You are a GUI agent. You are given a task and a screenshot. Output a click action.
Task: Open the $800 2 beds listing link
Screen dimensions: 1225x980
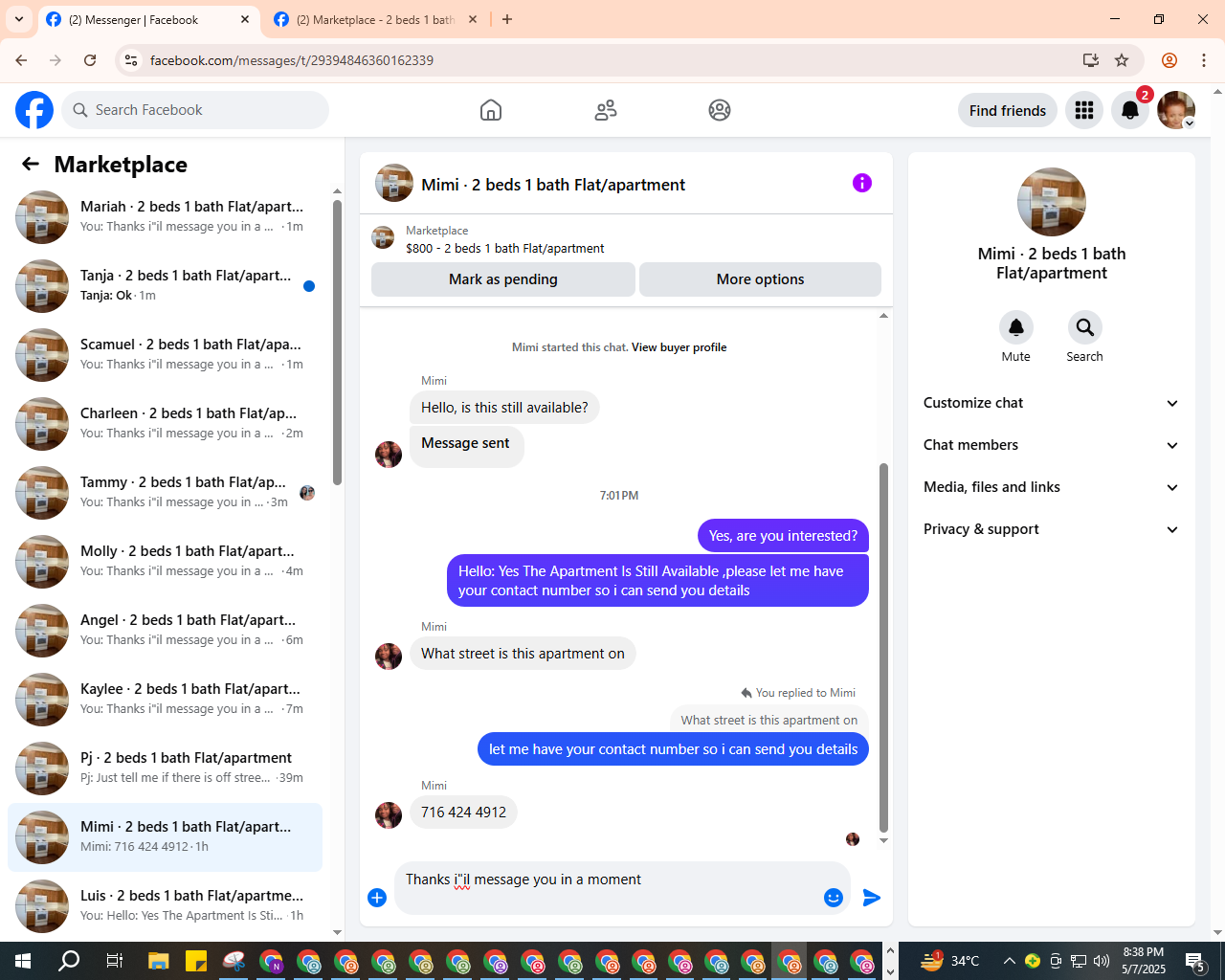coord(504,248)
